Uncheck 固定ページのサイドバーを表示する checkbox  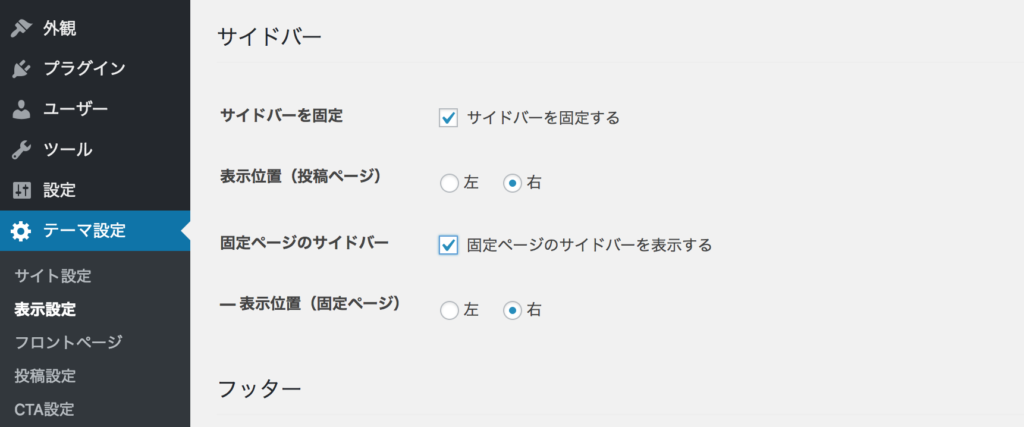pyautogui.click(x=448, y=245)
